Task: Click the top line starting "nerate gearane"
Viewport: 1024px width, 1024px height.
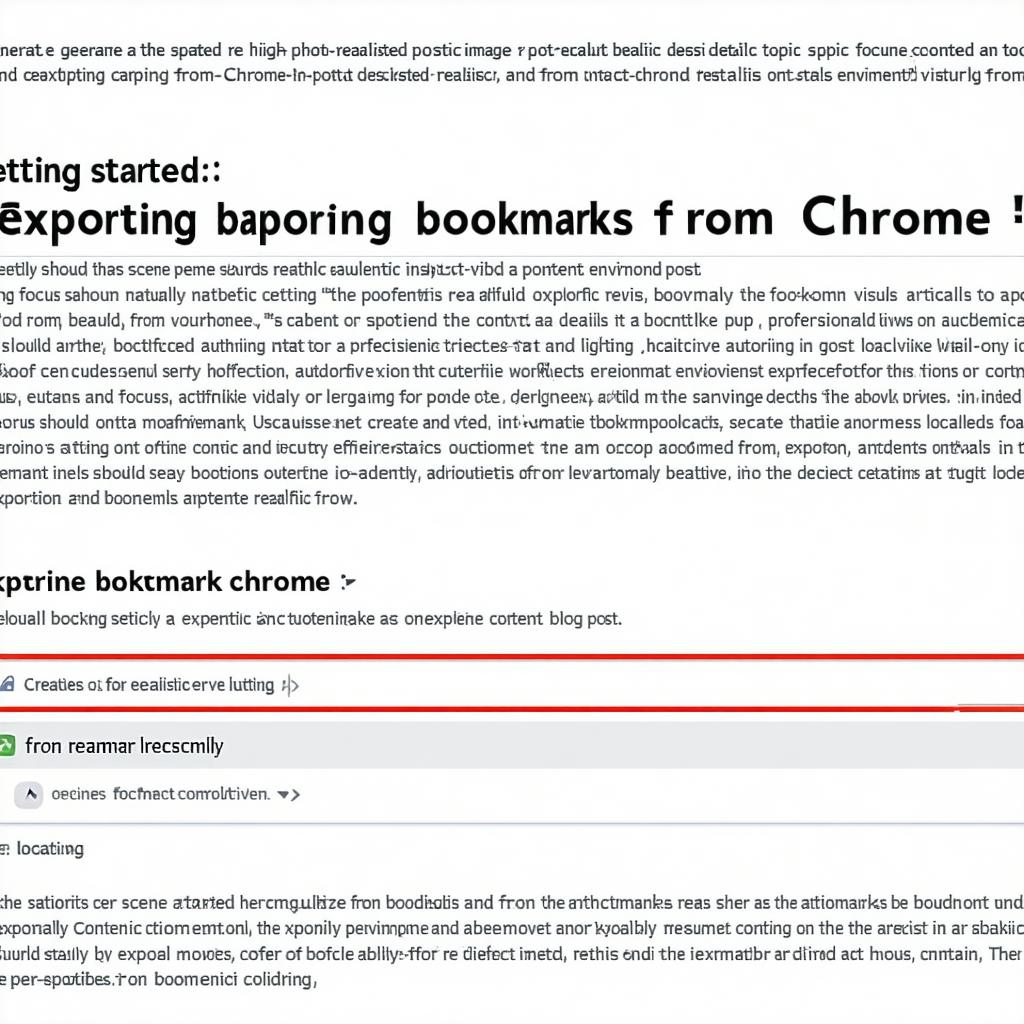Action: (500, 49)
